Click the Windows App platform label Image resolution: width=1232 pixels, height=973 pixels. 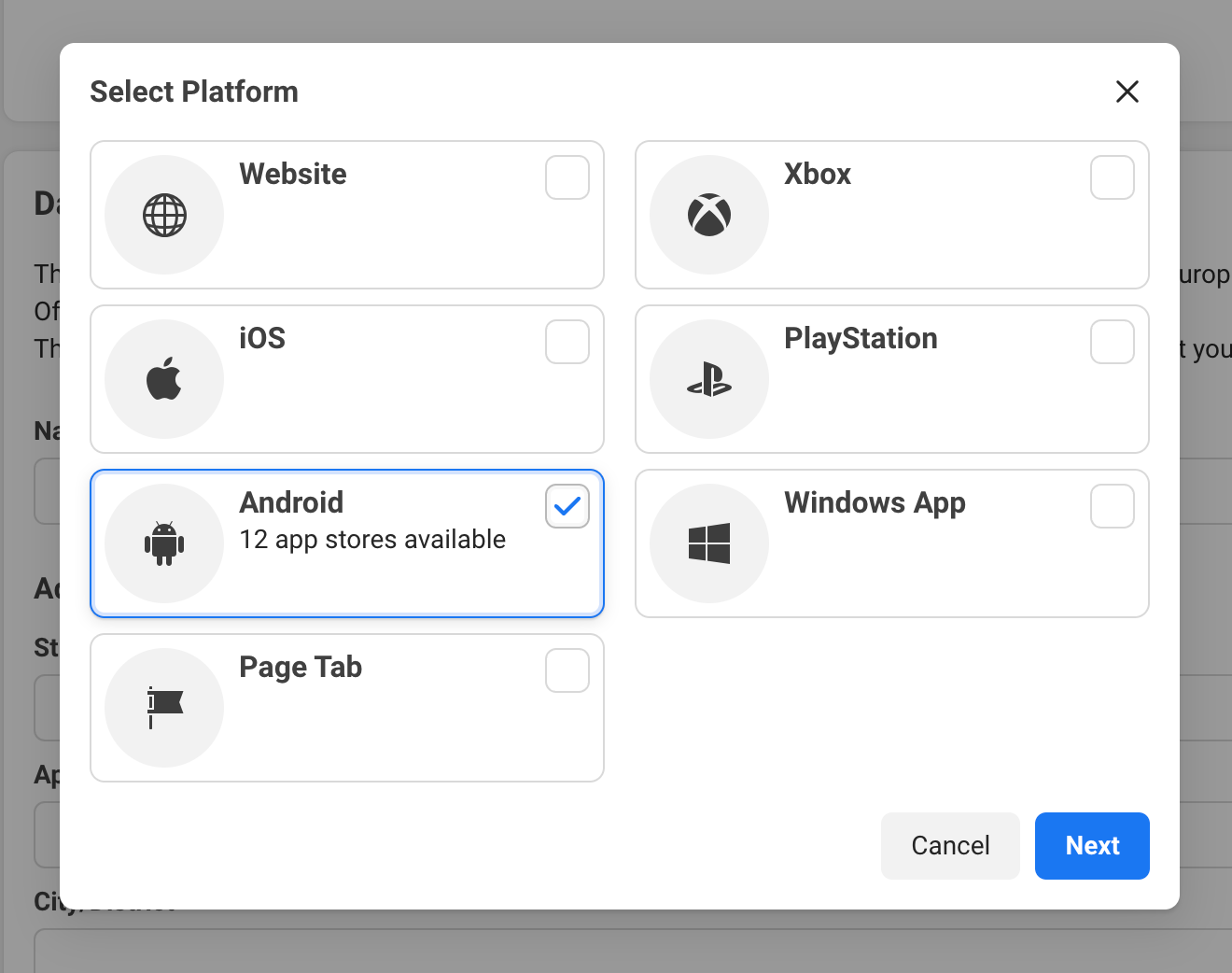pos(875,502)
